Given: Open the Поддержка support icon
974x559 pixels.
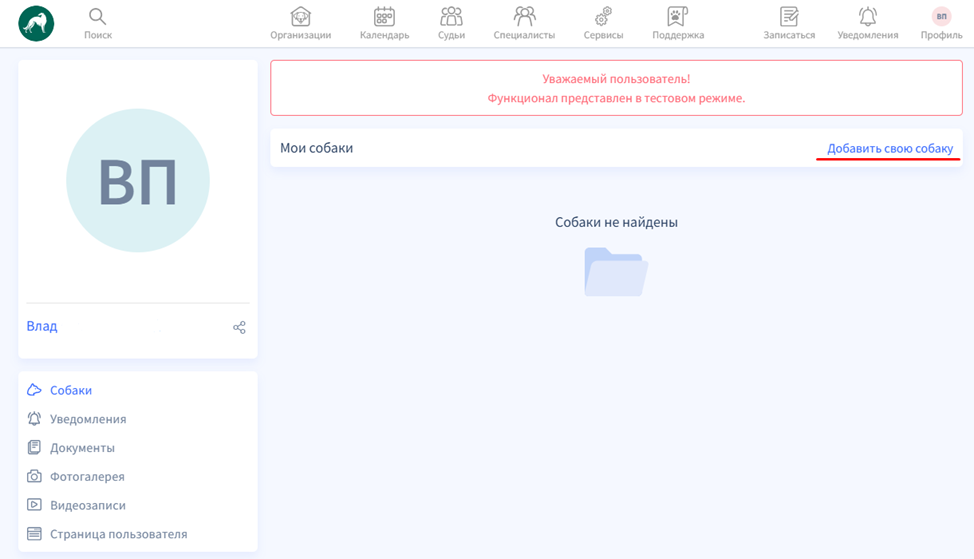Looking at the screenshot, I should [678, 17].
